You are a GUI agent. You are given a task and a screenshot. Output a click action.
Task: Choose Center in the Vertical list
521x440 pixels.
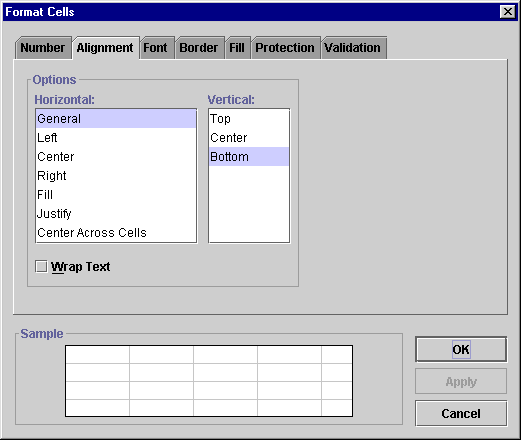[249, 138]
